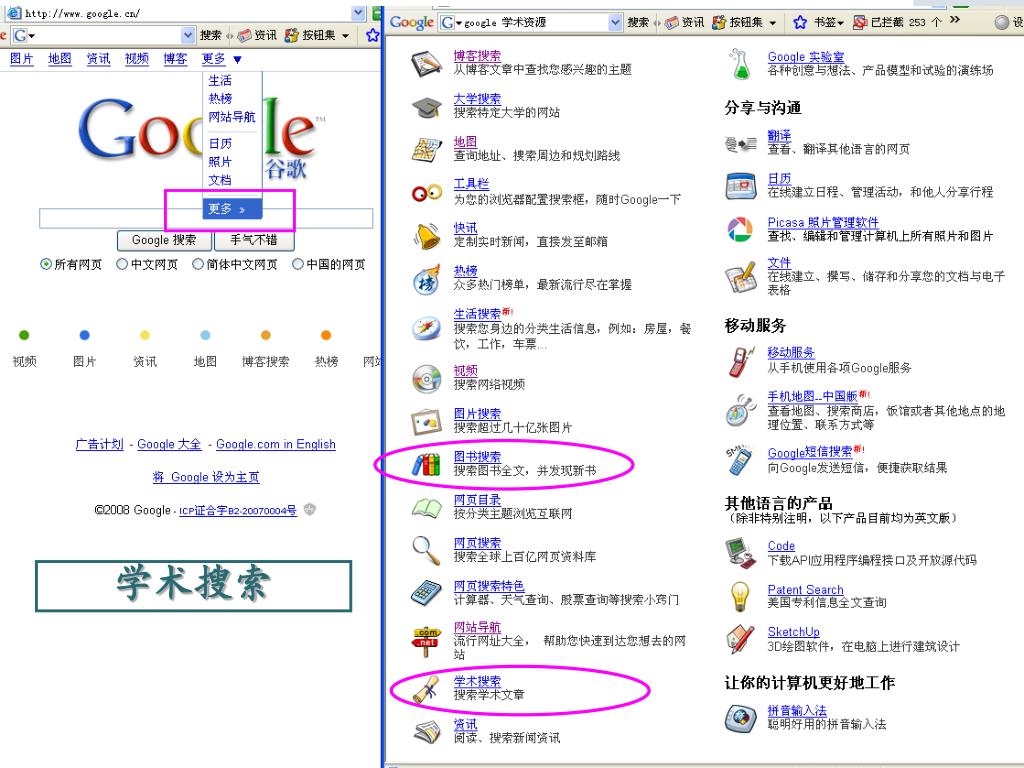Screen dimensions: 1024x768
Task: Select the 所有网页 radio button
Action: [x=46, y=264]
